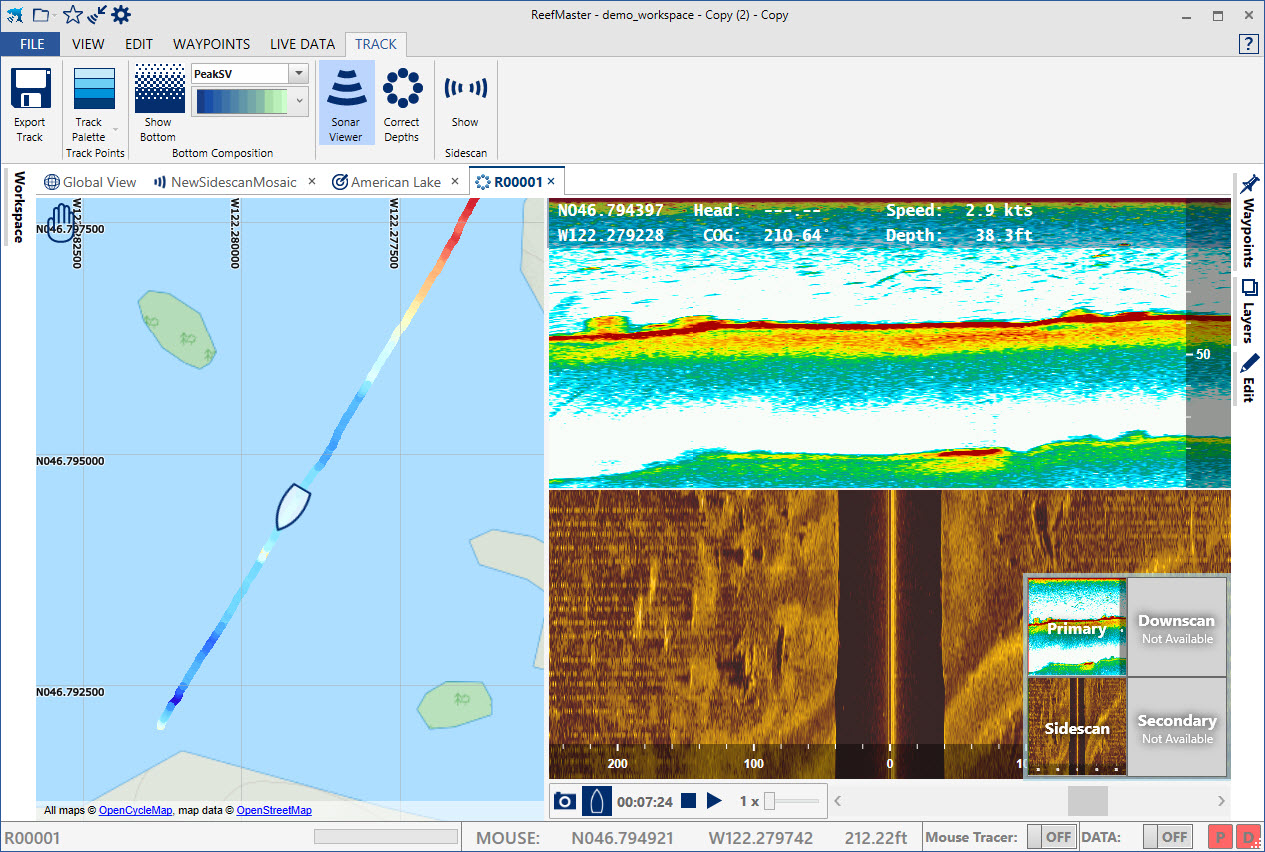The height and width of the screenshot is (852, 1265).
Task: Click the boat follow icon in playback bar
Action: 597,800
